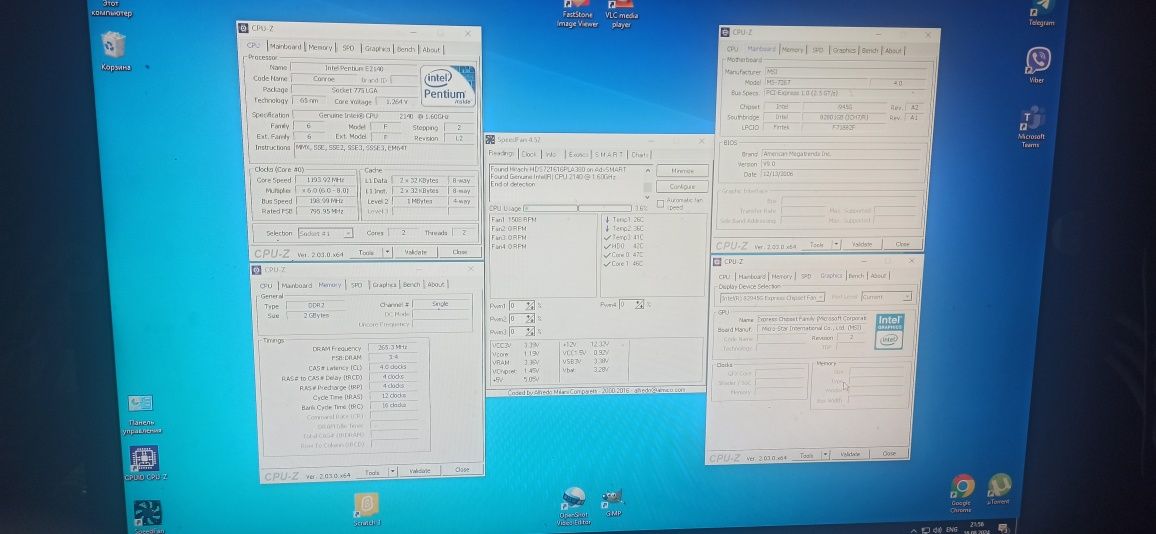Click the Intel Pentium logo in CPU-Z

(x=448, y=86)
